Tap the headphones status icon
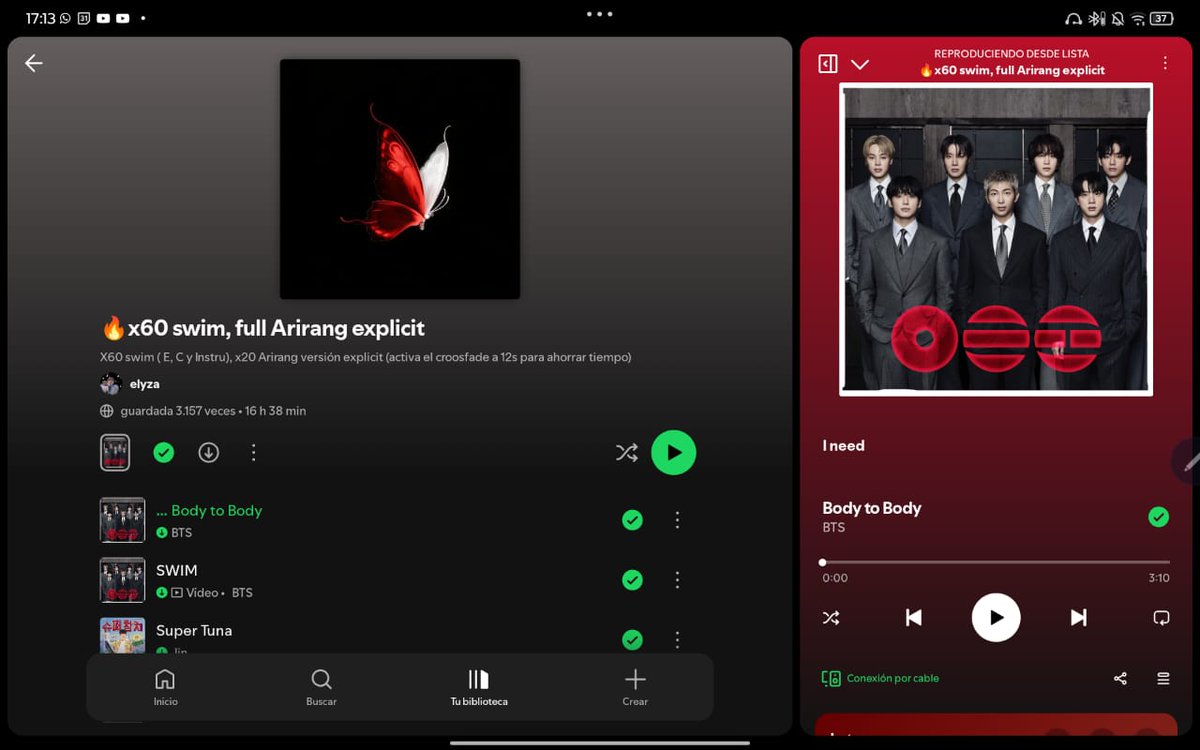Viewport: 1200px width, 750px height. coord(1073,18)
